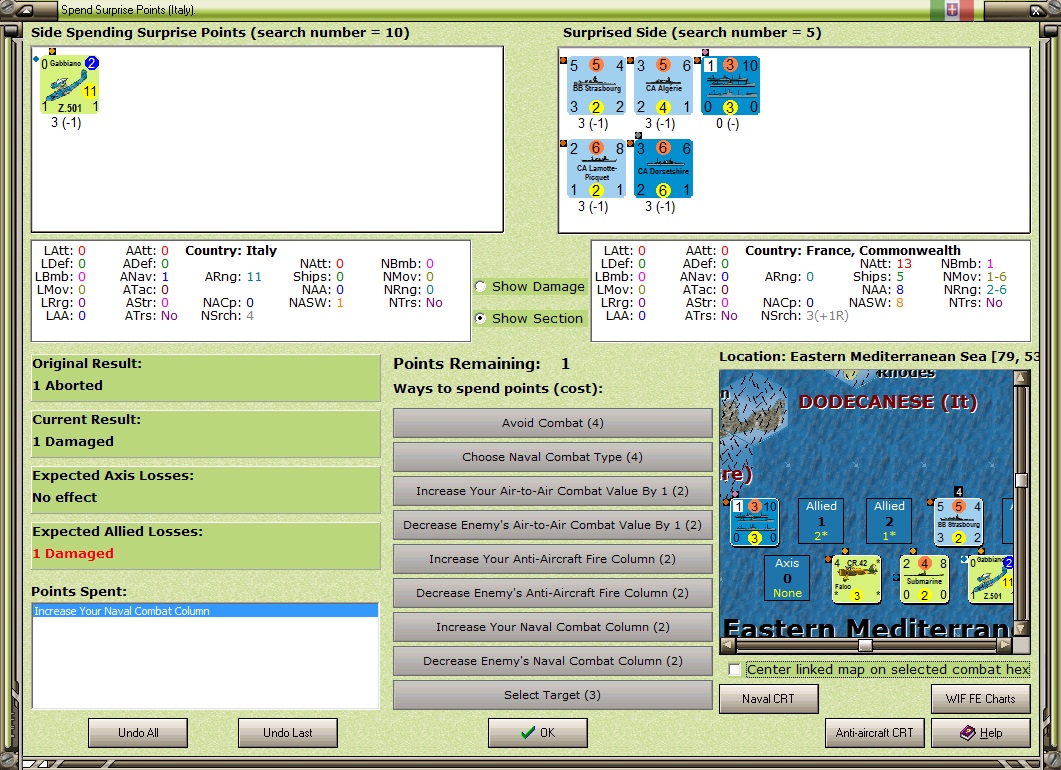Click the 'ARng: 11' value in Italy stats
The height and width of the screenshot is (770, 1061).
pyautogui.click(x=233, y=276)
